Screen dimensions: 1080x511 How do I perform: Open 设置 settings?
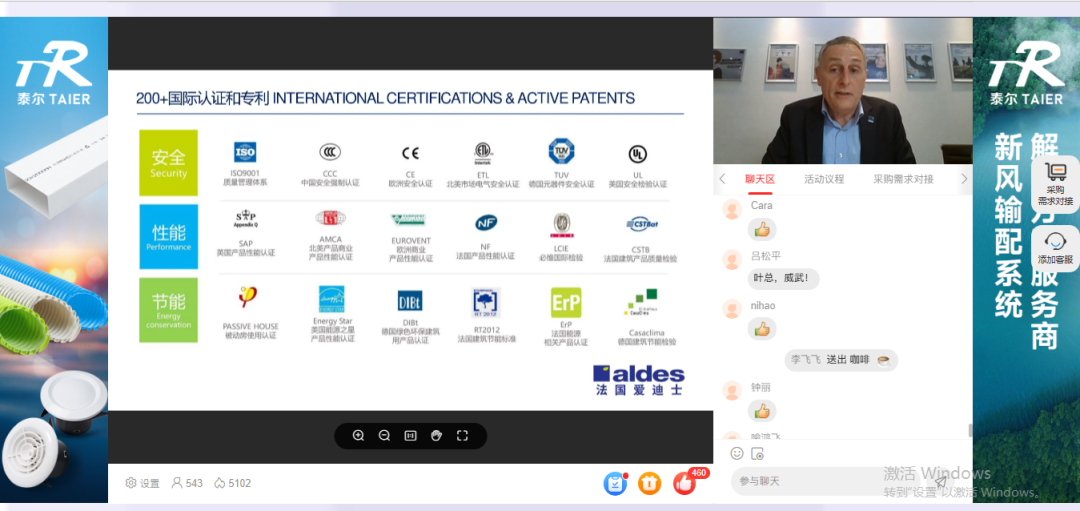pyautogui.click(x=142, y=483)
